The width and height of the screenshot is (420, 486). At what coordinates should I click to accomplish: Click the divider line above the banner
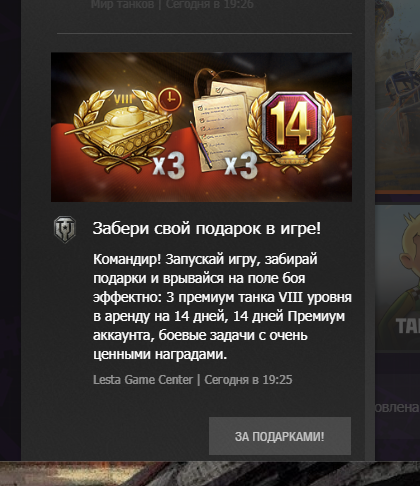[204, 33]
